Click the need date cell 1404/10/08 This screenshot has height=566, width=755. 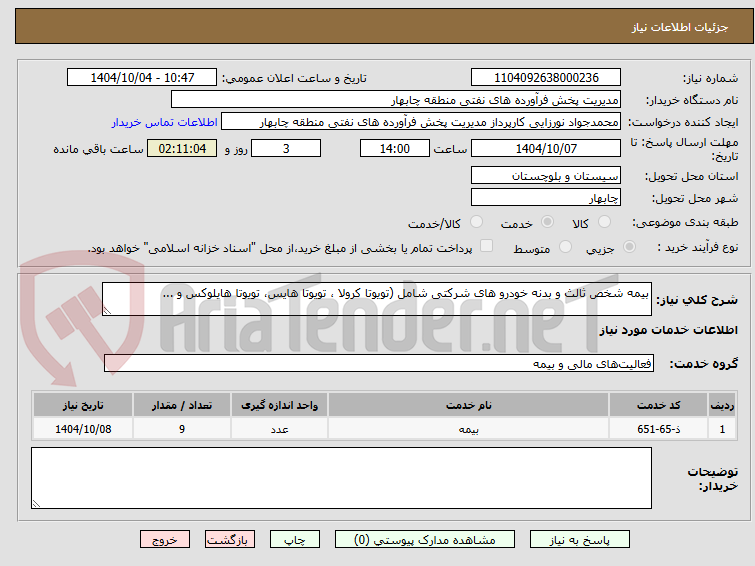[x=83, y=429]
